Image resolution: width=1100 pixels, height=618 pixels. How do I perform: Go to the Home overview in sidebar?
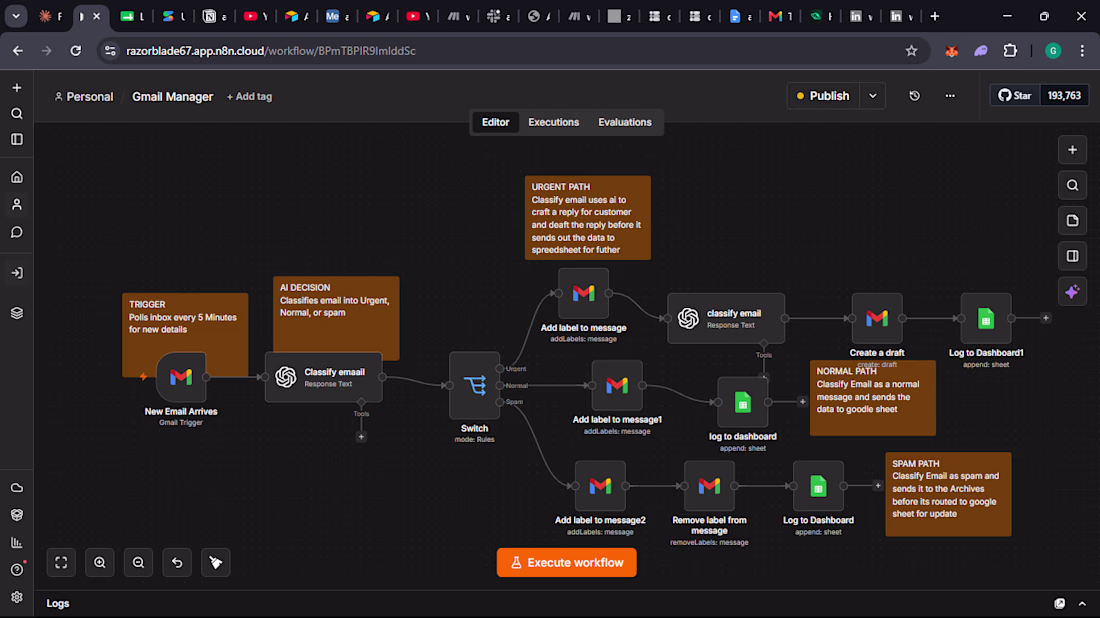tap(17, 177)
